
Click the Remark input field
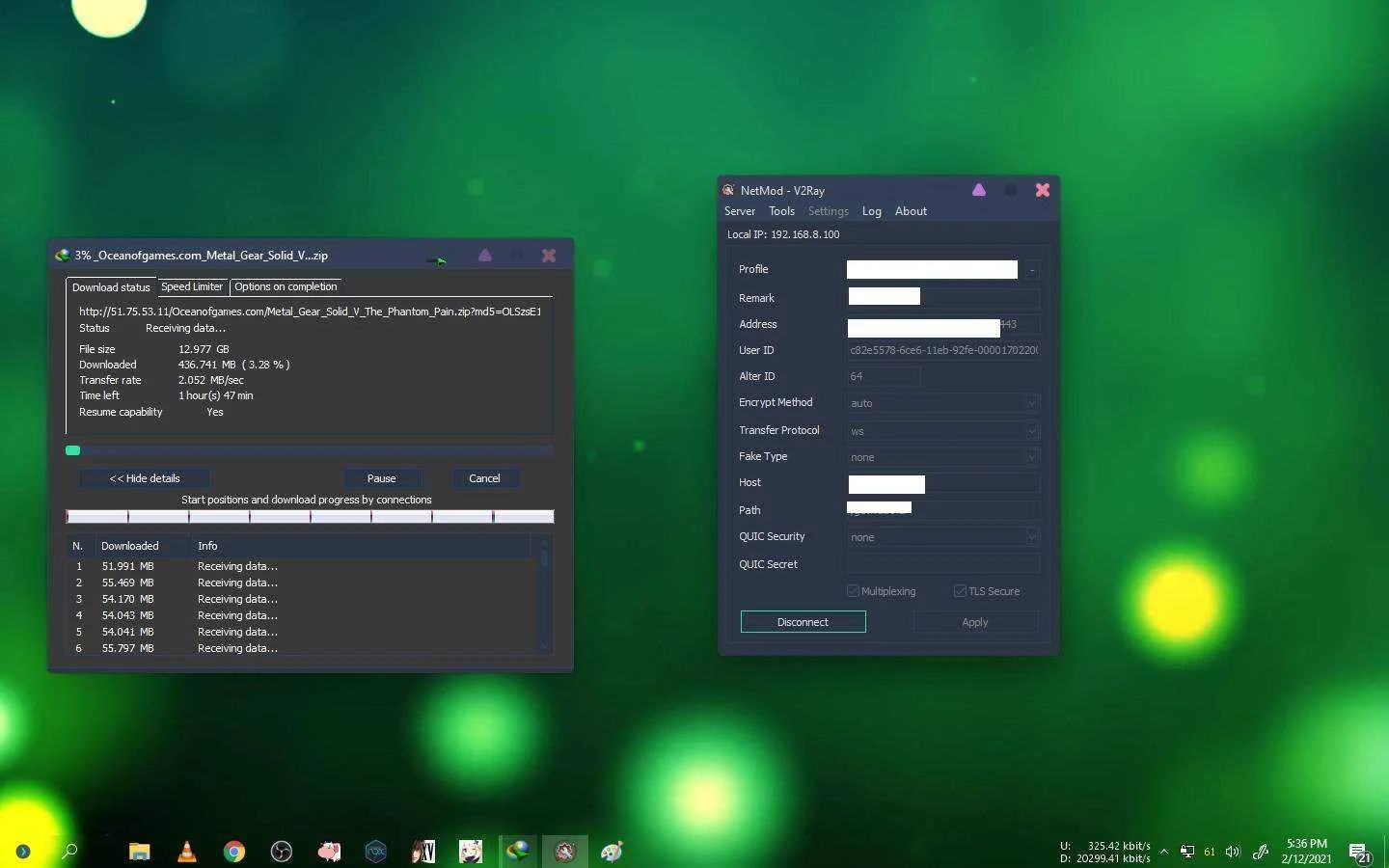click(x=943, y=298)
